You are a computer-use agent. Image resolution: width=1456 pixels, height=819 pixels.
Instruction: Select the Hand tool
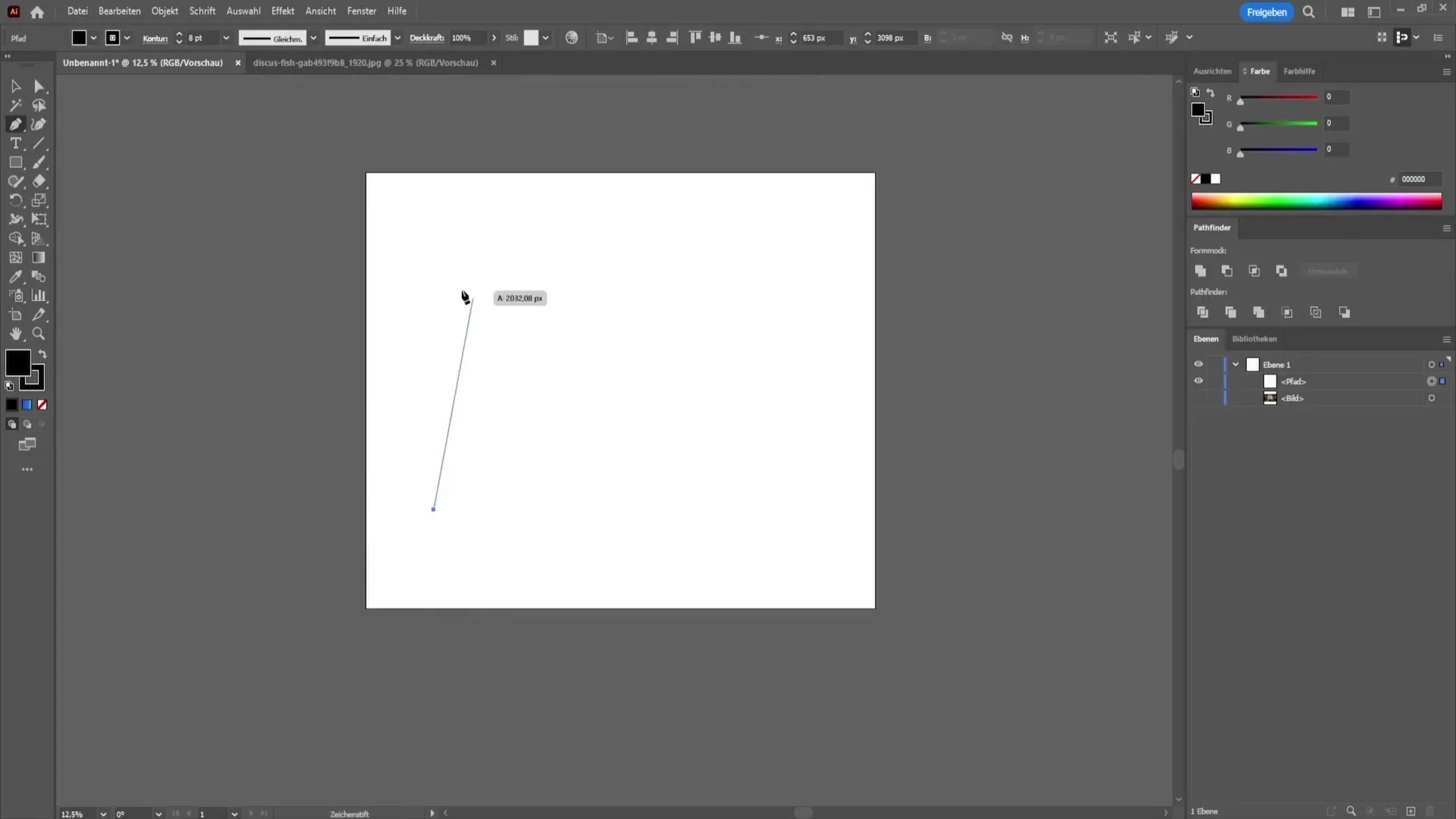[x=15, y=334]
